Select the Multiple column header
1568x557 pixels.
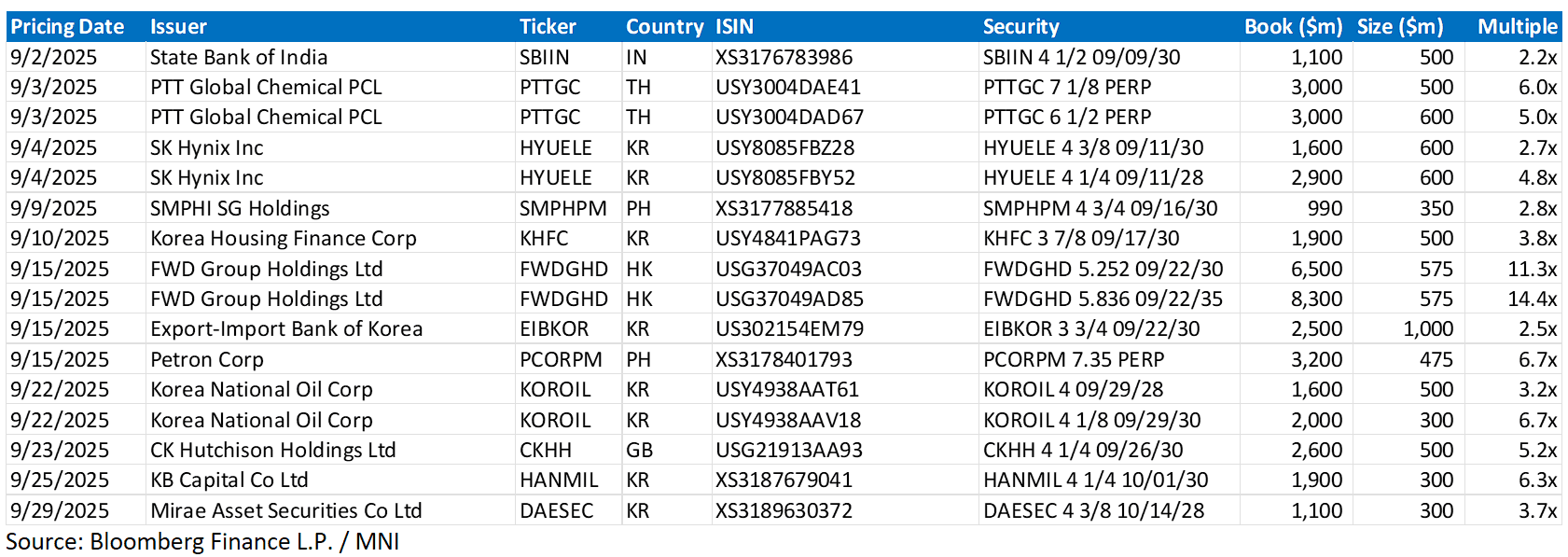coord(1517,27)
